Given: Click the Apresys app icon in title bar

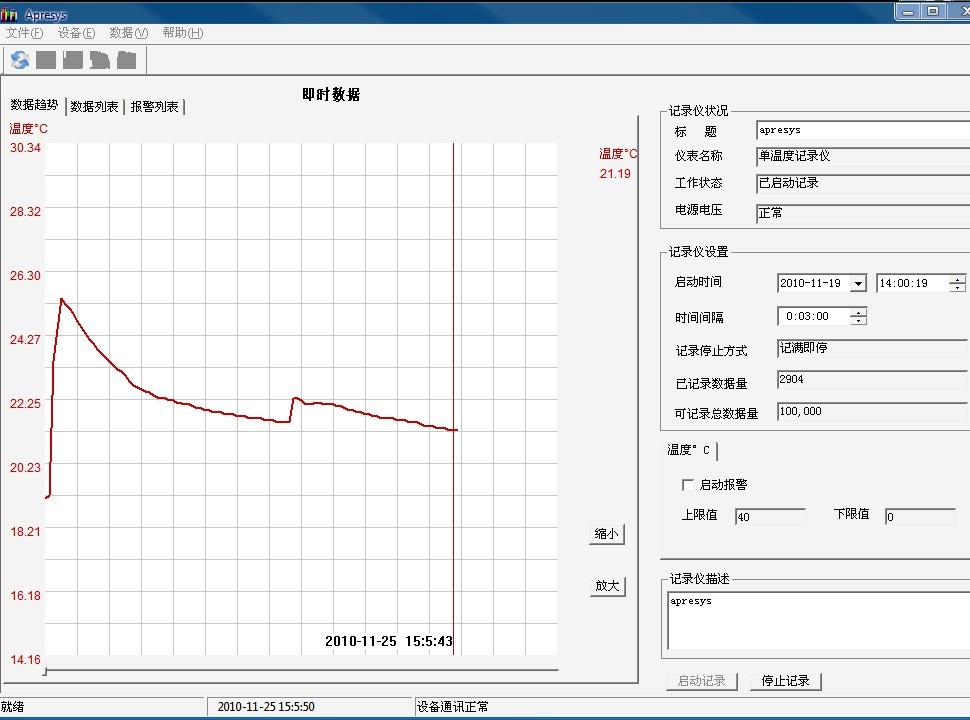Looking at the screenshot, I should click(10, 11).
